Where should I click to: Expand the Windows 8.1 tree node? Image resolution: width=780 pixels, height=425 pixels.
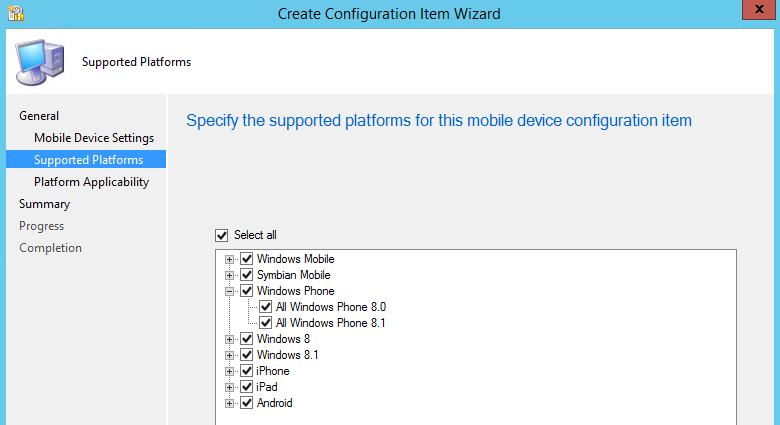(230, 355)
